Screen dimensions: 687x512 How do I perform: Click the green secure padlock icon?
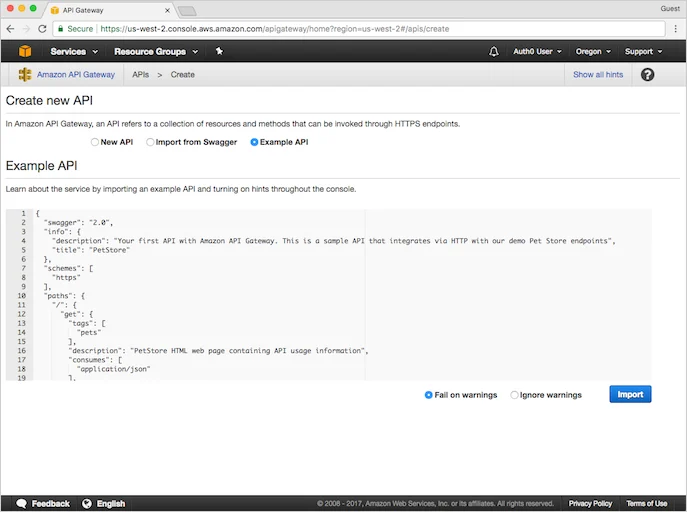point(60,29)
